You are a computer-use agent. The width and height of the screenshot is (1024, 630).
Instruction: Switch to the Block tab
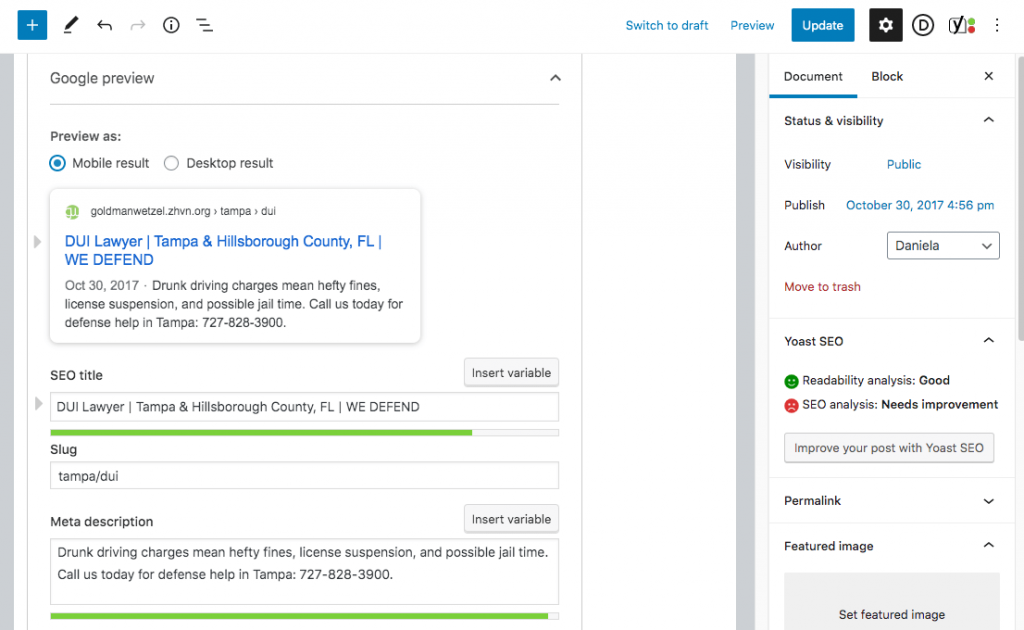pyautogui.click(x=887, y=76)
